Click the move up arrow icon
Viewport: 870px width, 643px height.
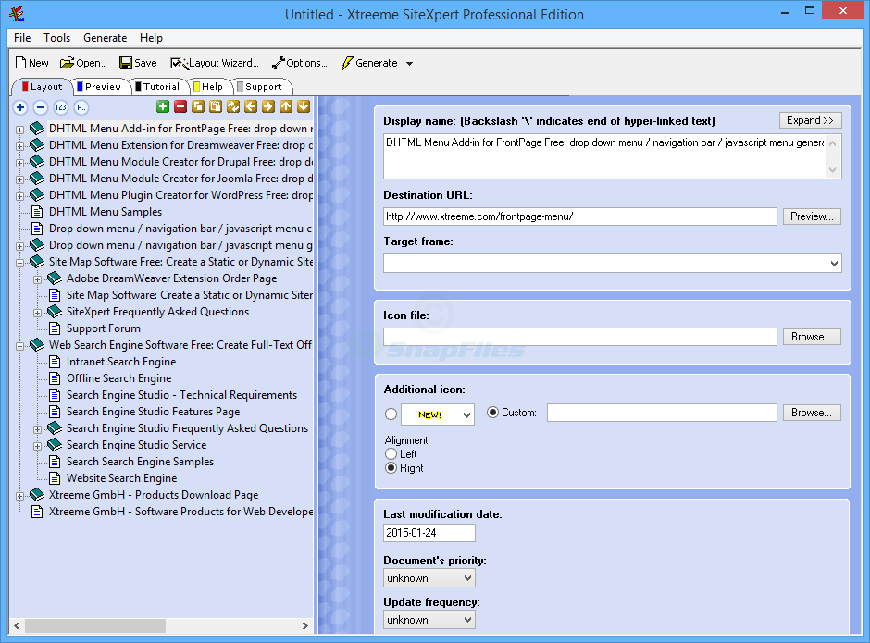[285, 107]
